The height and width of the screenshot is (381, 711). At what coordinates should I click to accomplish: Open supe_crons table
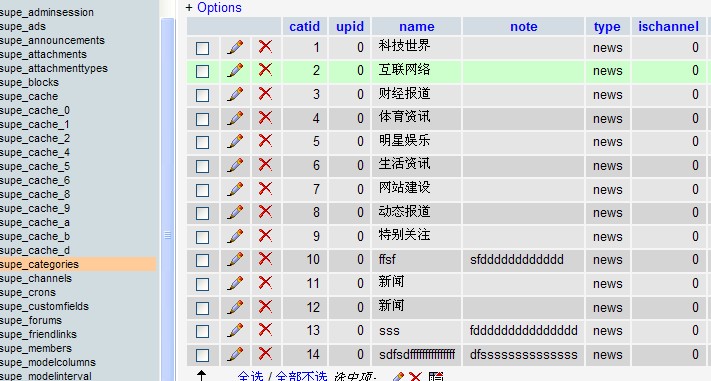pyautogui.click(x=28, y=292)
